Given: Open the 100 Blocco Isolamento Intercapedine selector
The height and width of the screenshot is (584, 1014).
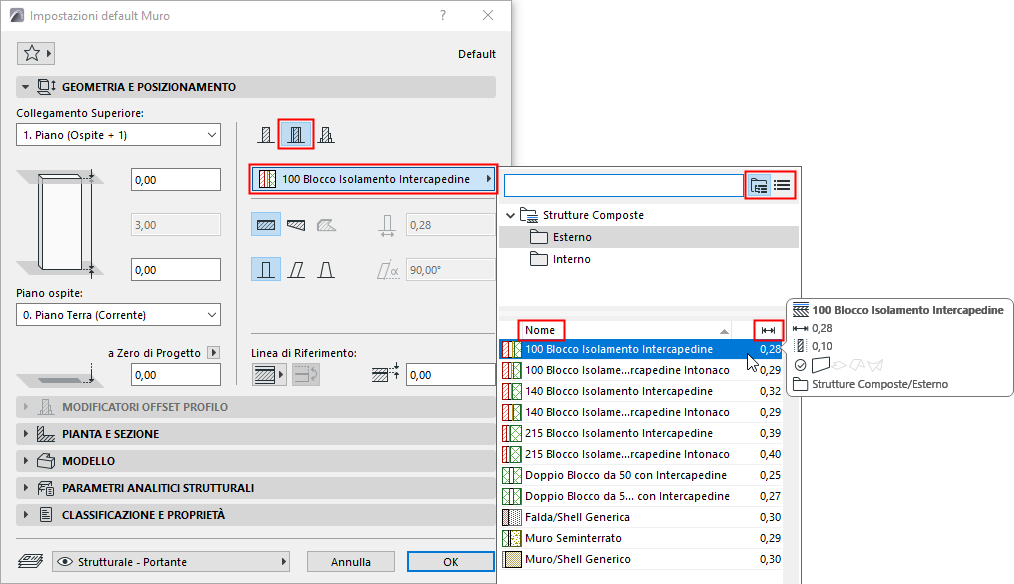Looking at the screenshot, I should point(373,179).
